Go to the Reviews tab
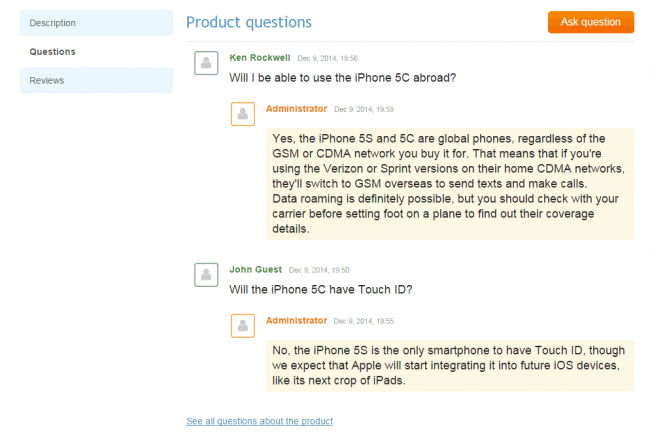 pos(96,80)
